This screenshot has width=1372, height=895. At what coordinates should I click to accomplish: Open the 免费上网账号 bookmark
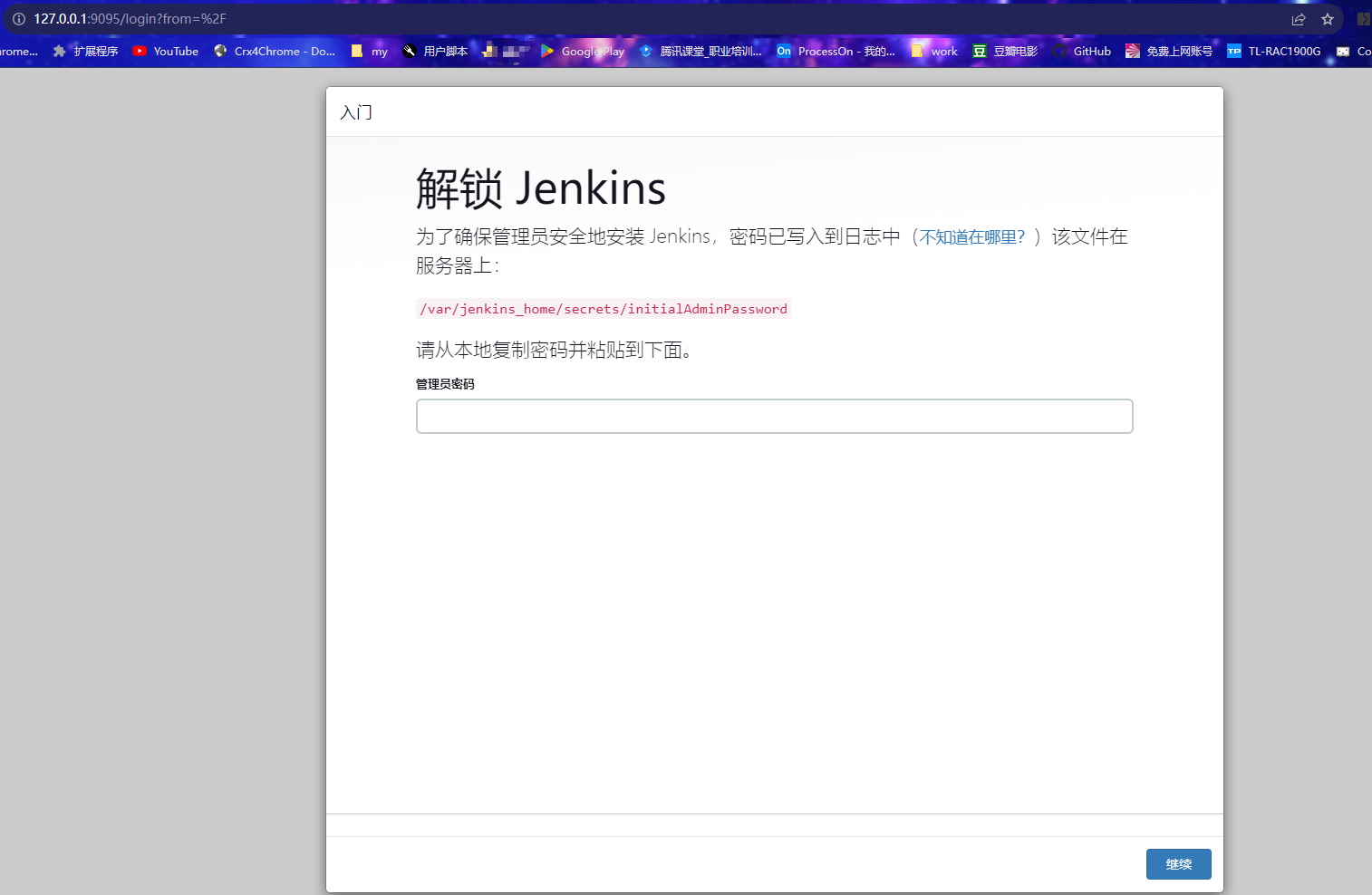click(1169, 52)
